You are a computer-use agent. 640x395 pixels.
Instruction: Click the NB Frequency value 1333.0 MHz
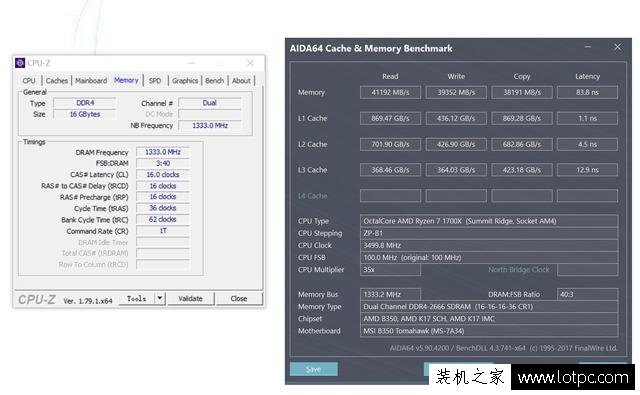pos(209,125)
